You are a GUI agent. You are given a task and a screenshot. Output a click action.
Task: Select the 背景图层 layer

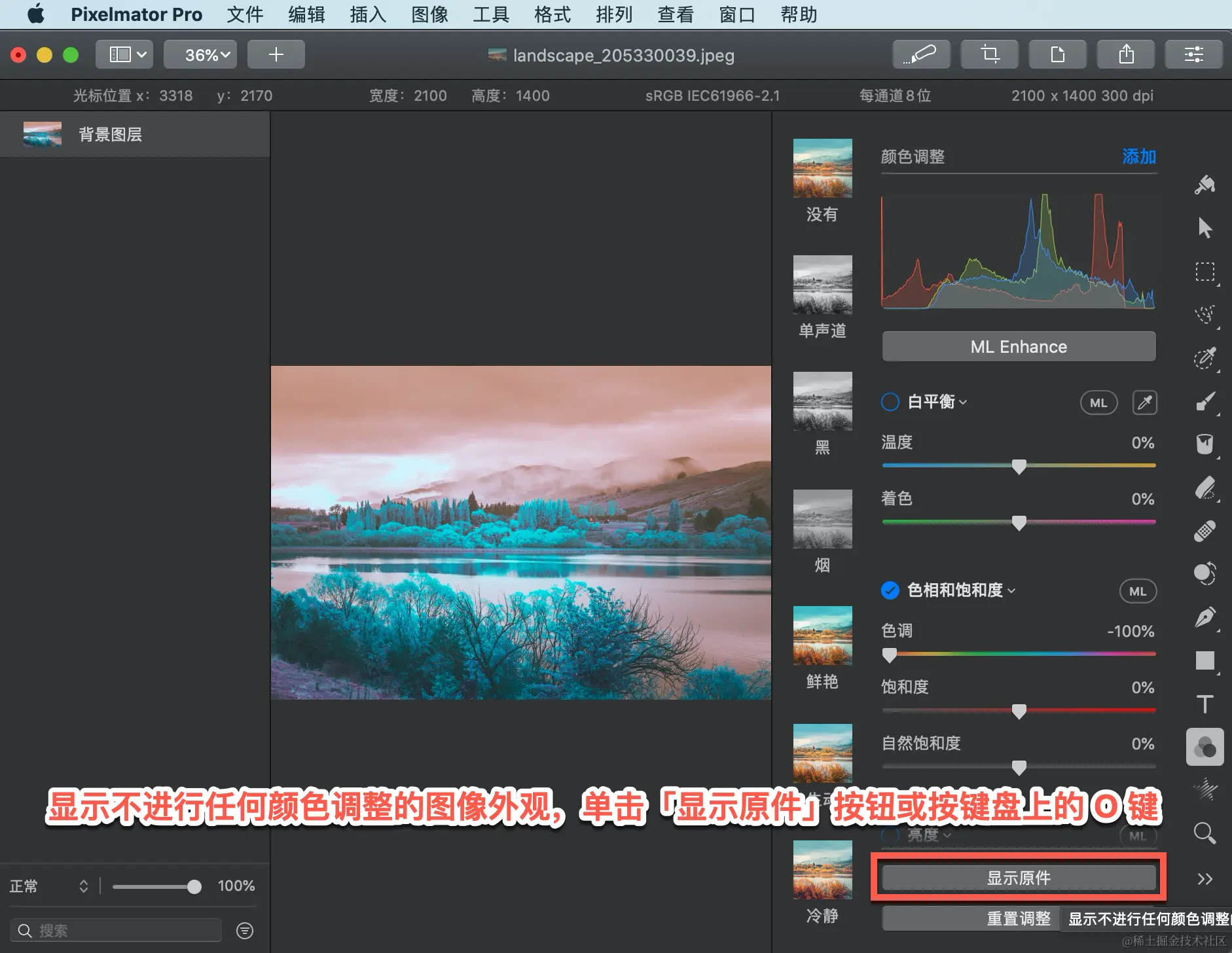pyautogui.click(x=135, y=134)
